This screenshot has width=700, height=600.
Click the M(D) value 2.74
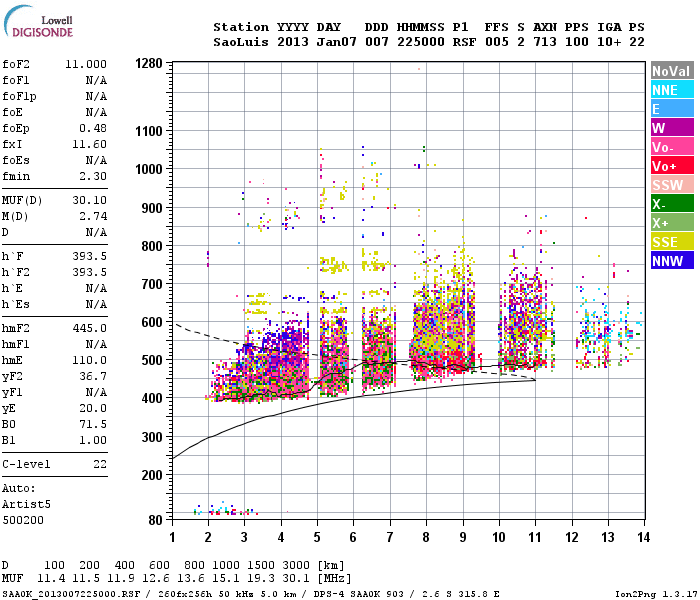93,216
